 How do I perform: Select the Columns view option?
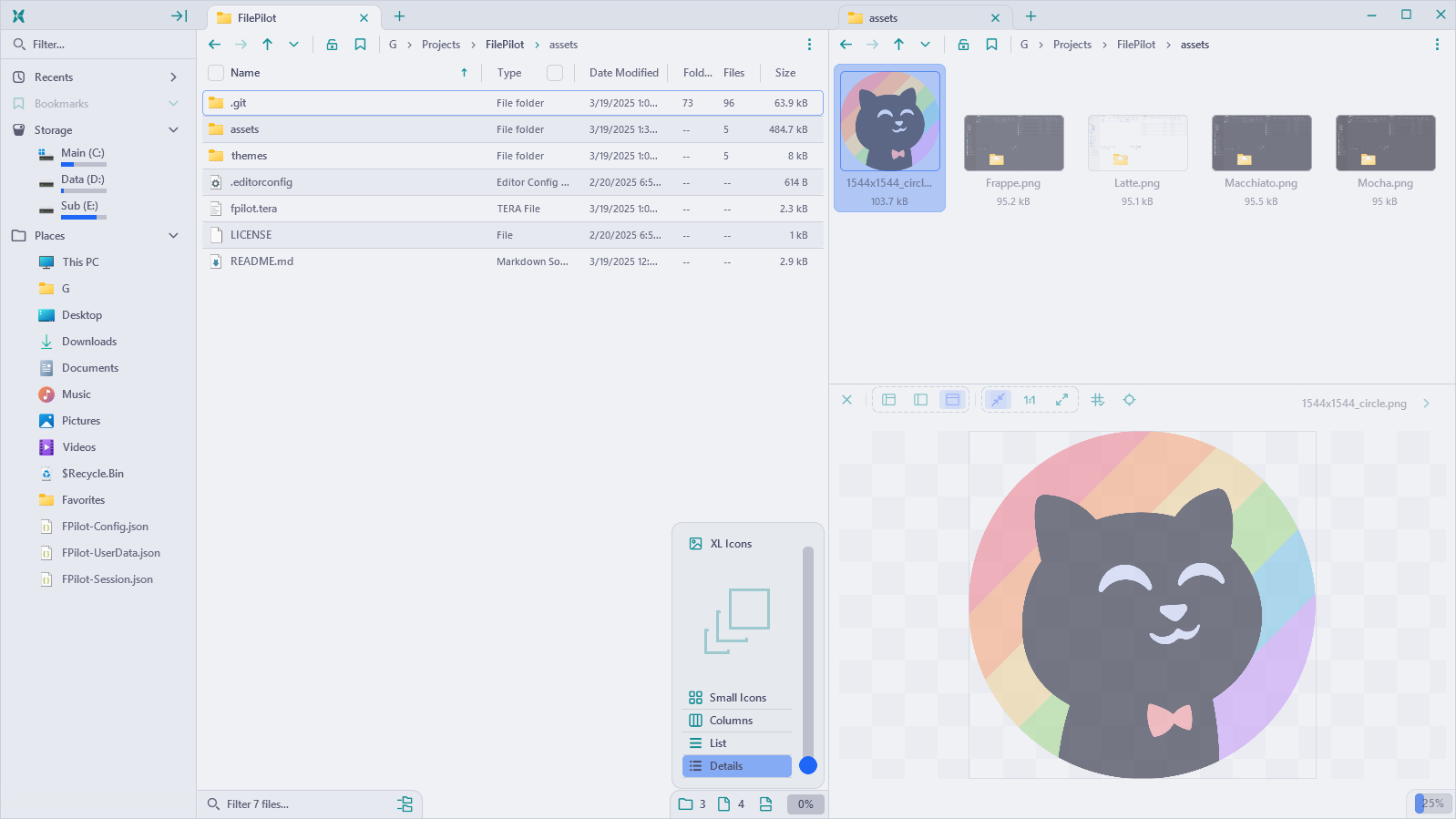[731, 721]
